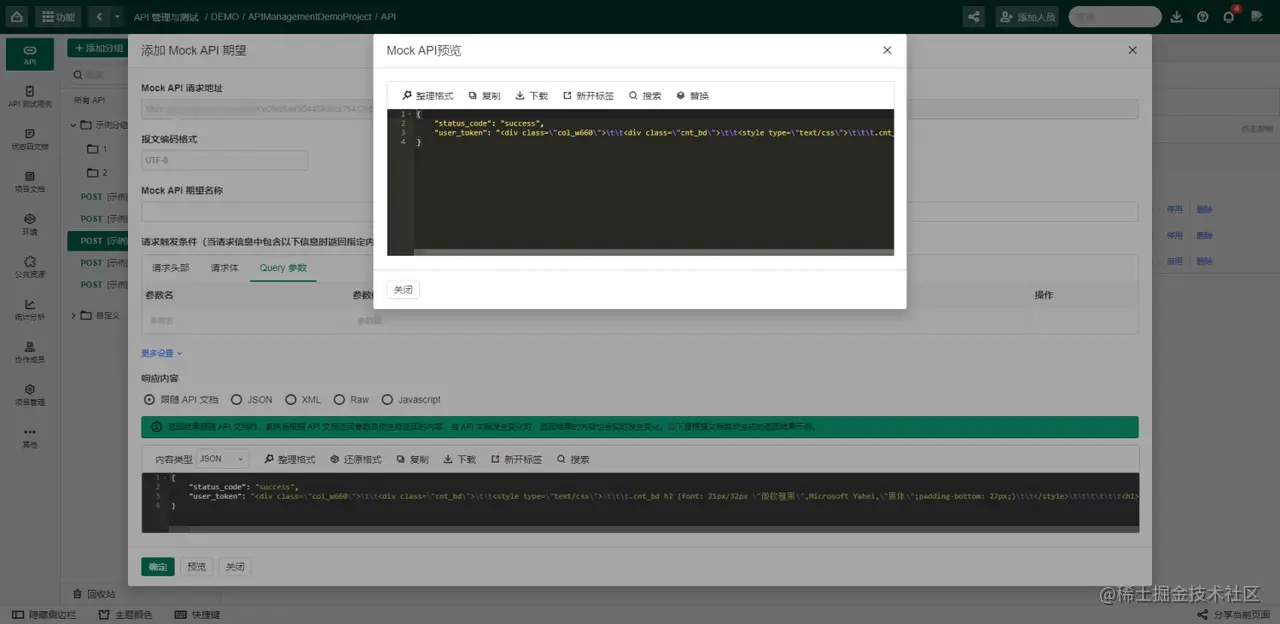1280x624 pixels.
Task: Click 搜索 in the preview dialog toolbar
Action: click(x=645, y=96)
